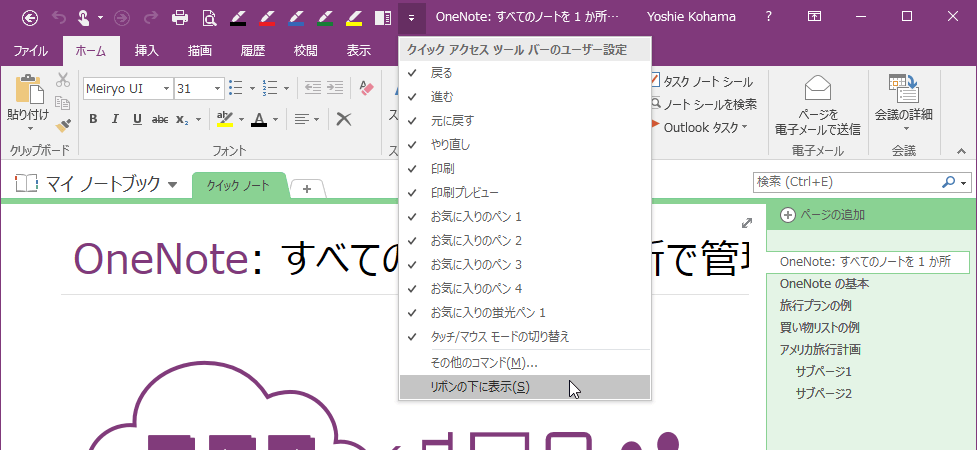
Task: Apply Underline formatting
Action: point(137,119)
